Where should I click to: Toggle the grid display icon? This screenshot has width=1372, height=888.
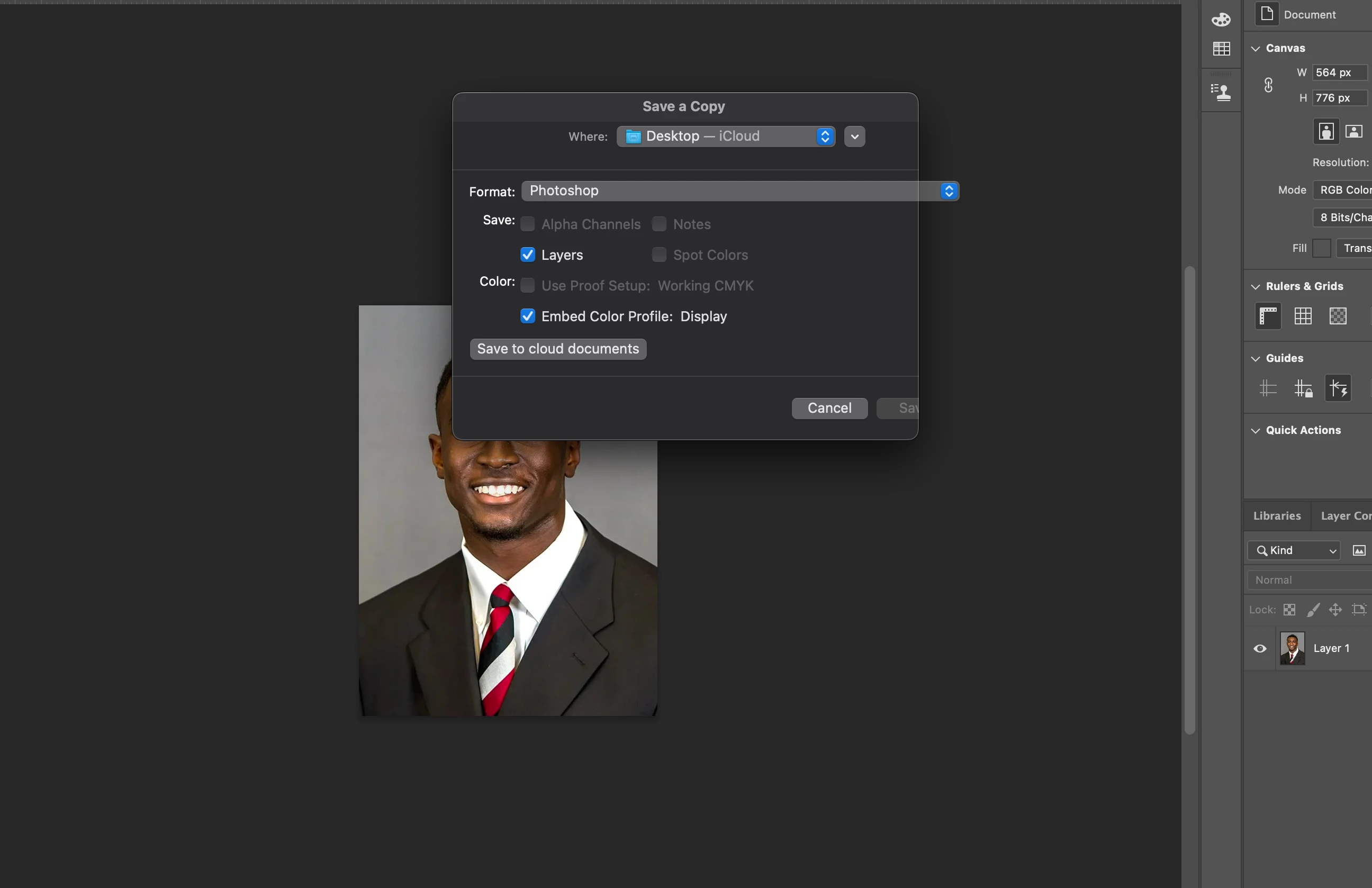1303,316
